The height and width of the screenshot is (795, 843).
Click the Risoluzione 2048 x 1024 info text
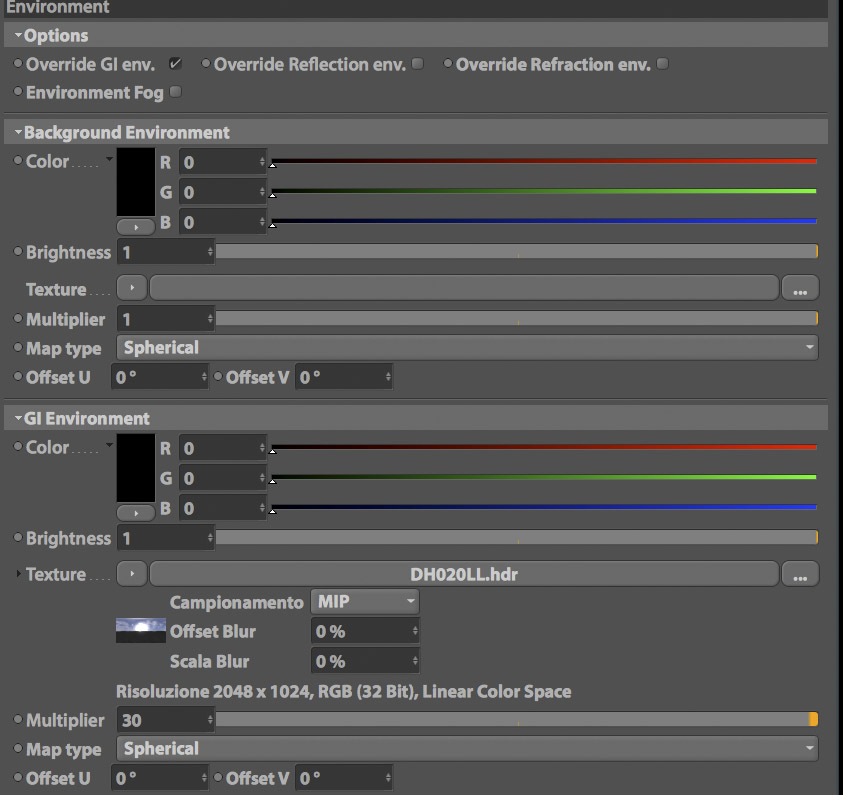click(344, 691)
